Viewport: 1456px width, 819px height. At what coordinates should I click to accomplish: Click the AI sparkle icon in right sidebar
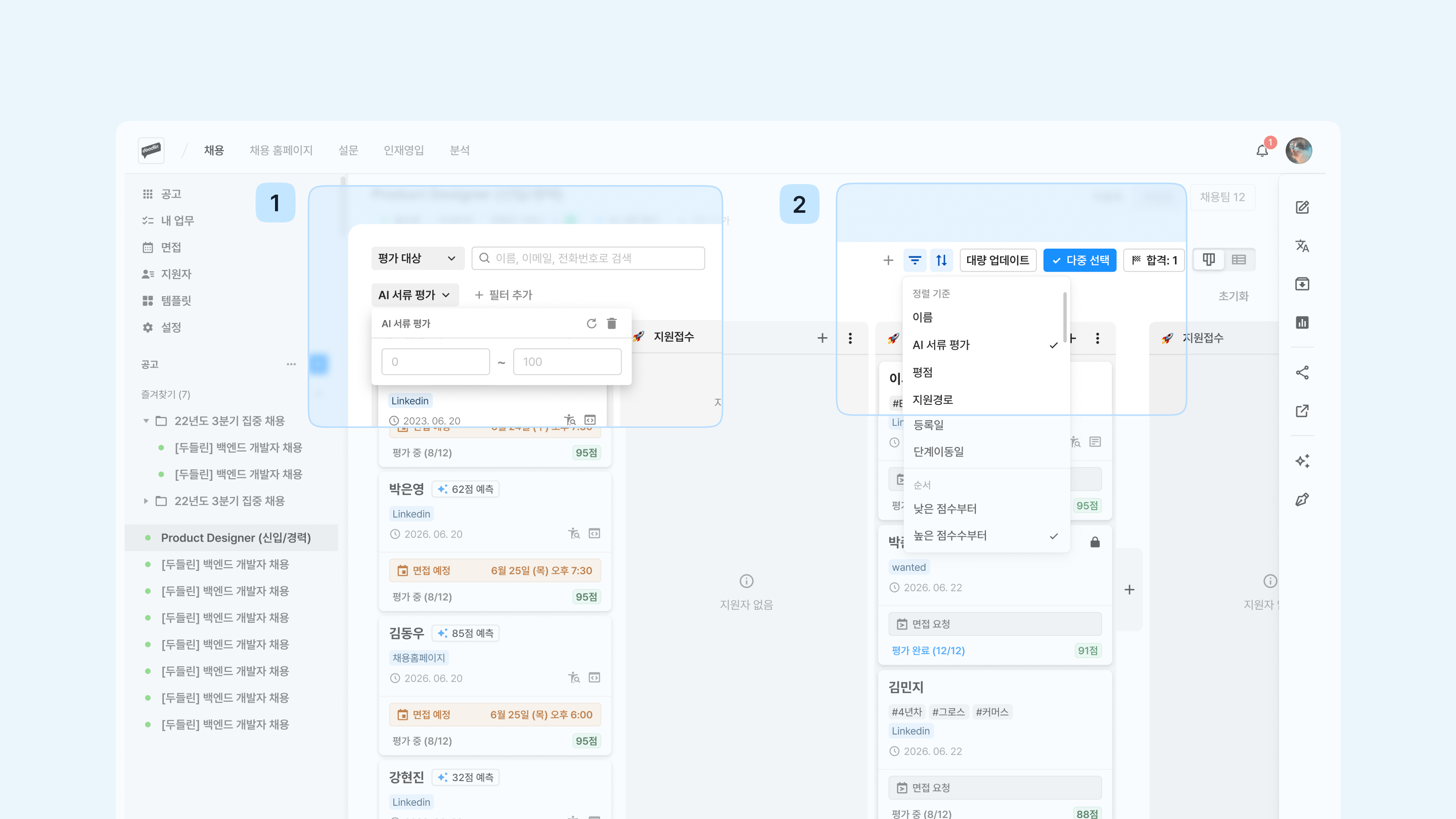(1302, 461)
